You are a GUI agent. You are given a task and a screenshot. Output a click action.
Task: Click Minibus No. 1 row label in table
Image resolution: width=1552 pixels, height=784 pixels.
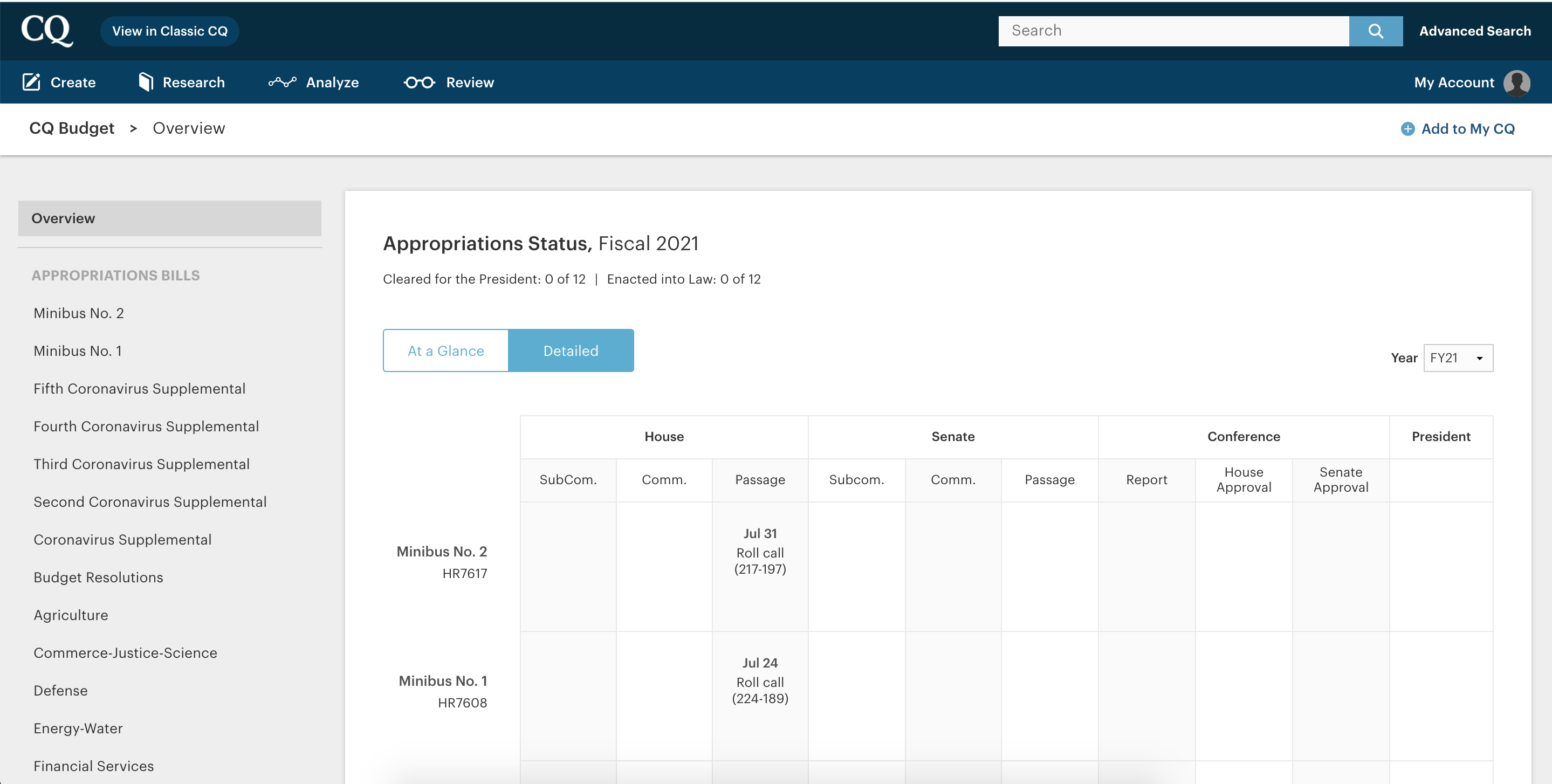[x=443, y=681]
